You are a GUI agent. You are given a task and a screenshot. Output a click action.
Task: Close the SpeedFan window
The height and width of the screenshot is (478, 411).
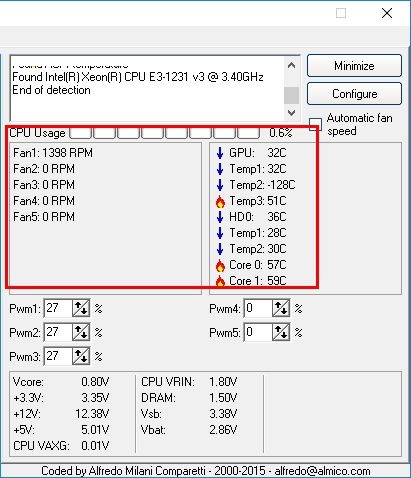tap(387, 13)
